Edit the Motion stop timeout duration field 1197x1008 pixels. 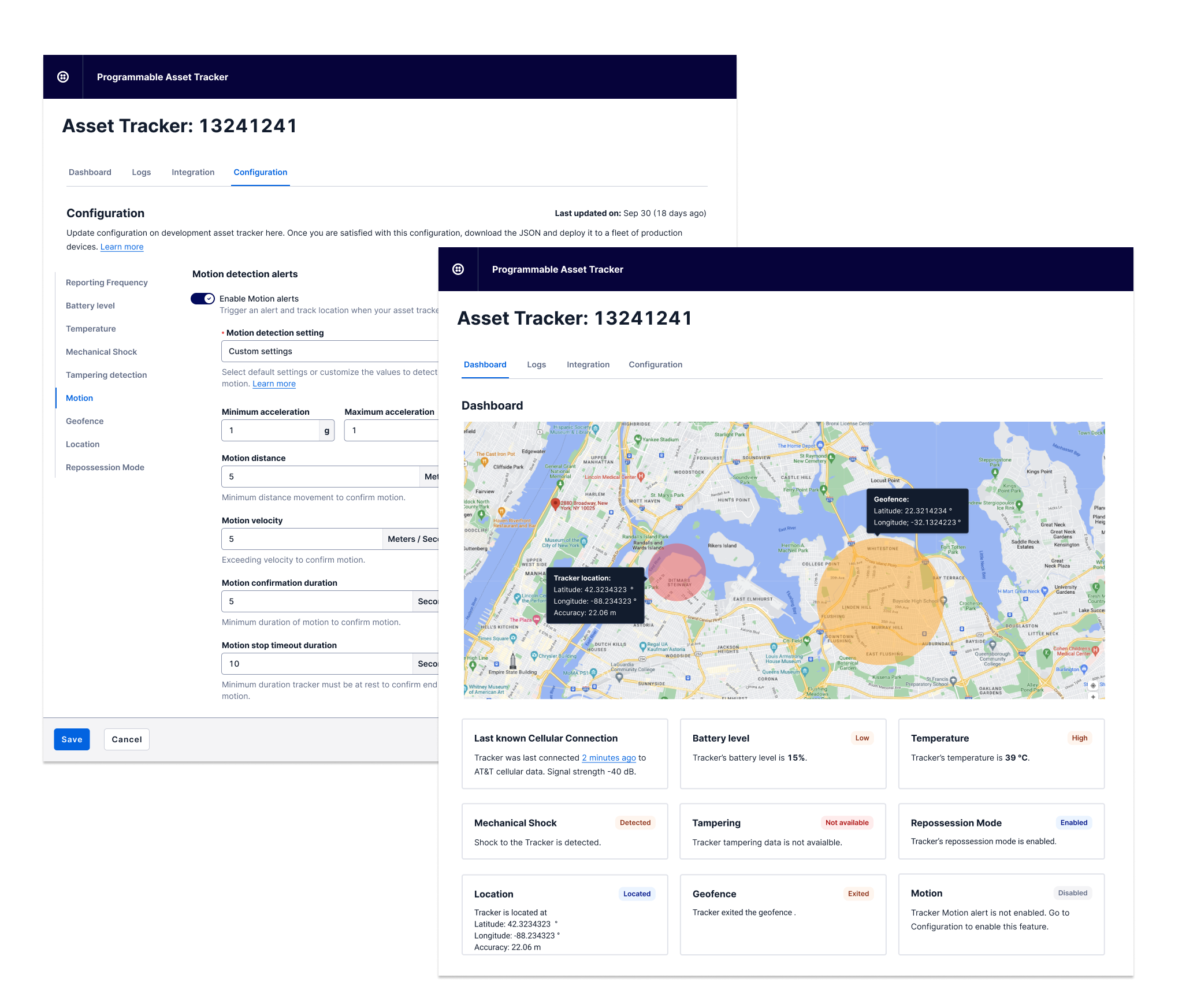pos(317,663)
